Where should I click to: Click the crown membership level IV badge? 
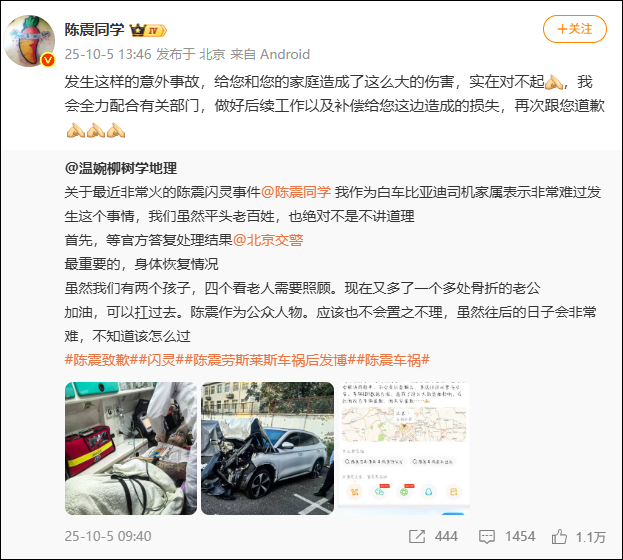(x=149, y=30)
